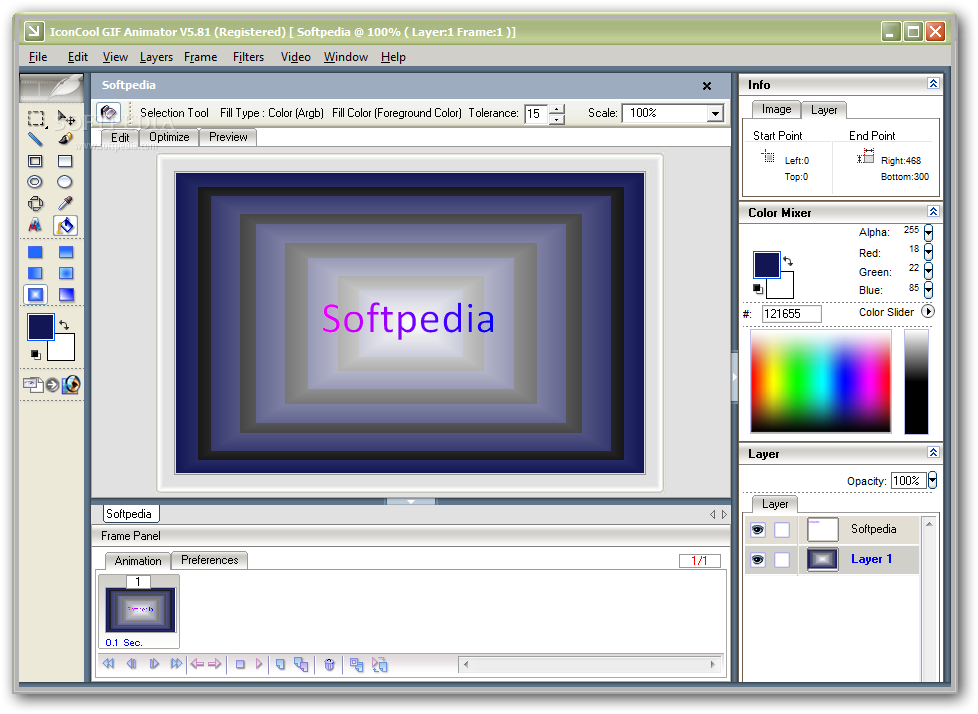This screenshot has height=714, width=978.
Task: Choose the solid fill style square
Action: tap(35, 252)
